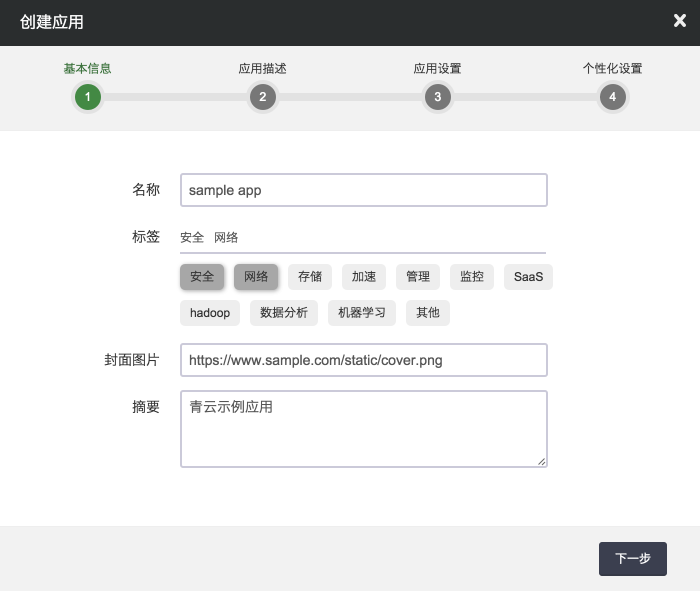Deselect the 安全 tag chip
The width and height of the screenshot is (700, 591).
point(202,277)
